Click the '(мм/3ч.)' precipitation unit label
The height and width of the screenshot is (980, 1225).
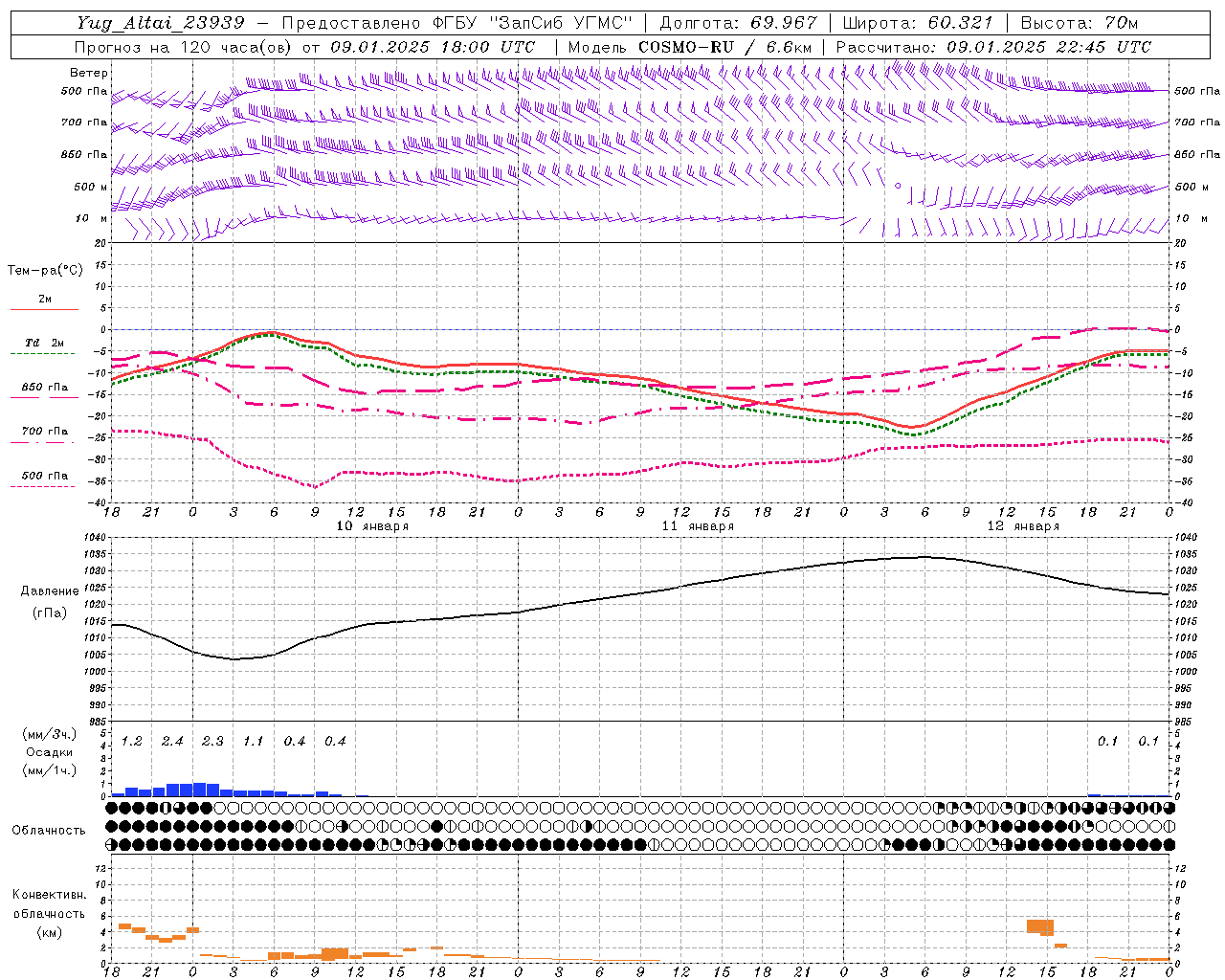click(x=49, y=734)
